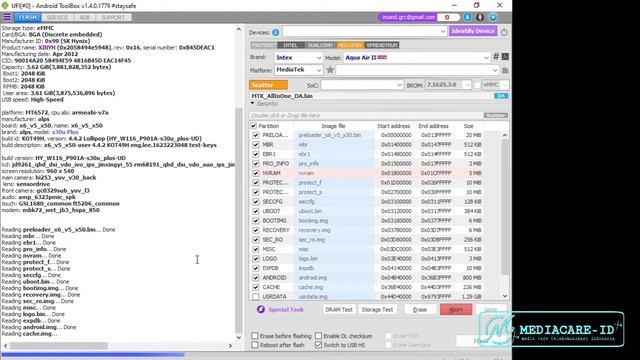This screenshot has width=640, height=360.
Task: Click the star favorite icon beside Platform
Action: click(x=330, y=70)
